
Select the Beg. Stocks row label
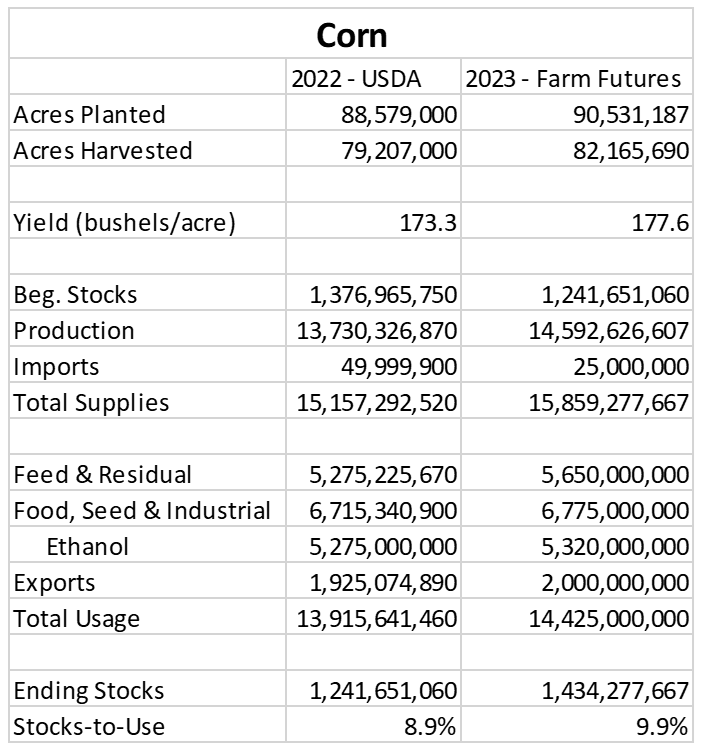pos(76,295)
